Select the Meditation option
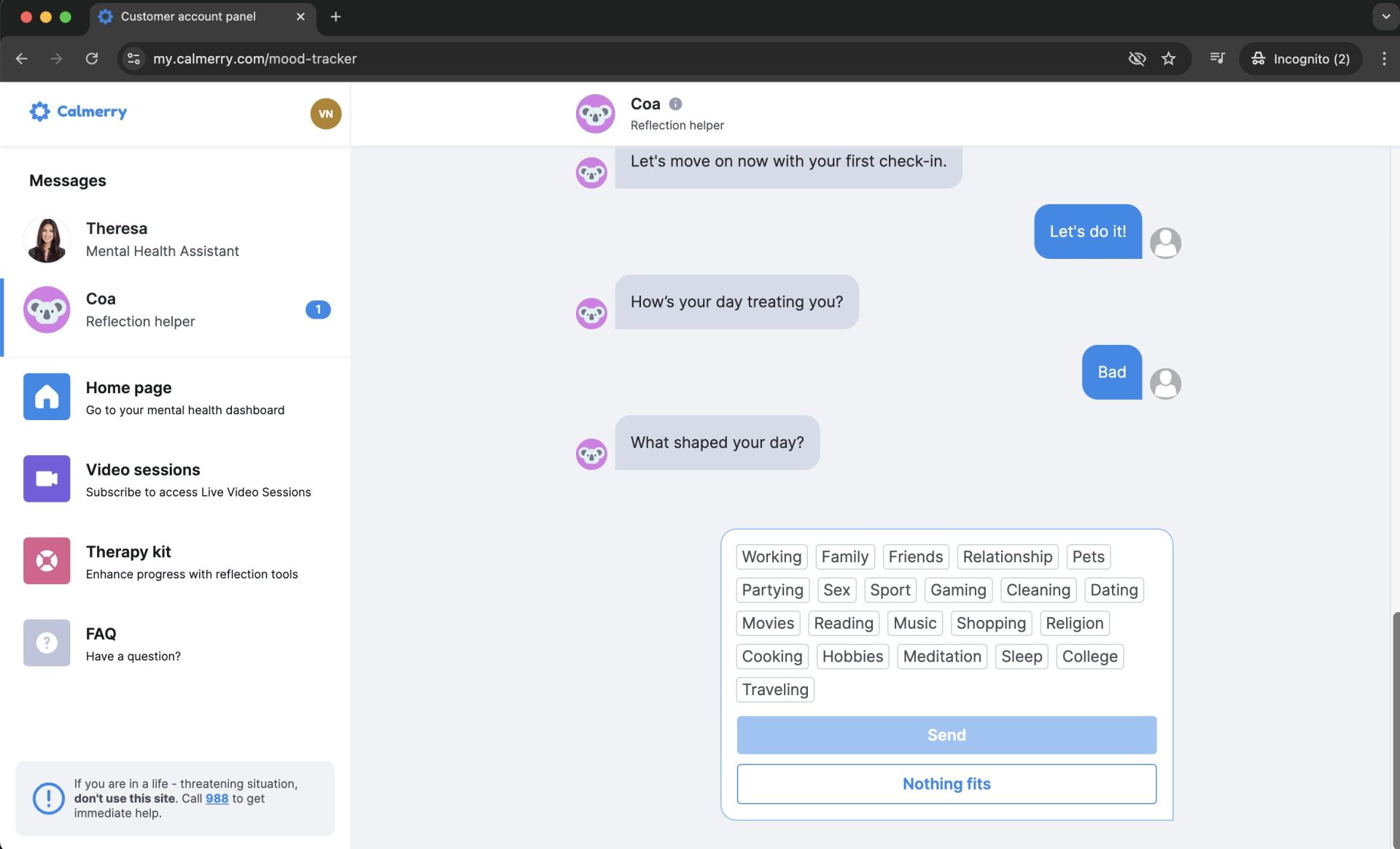This screenshot has width=1400, height=849. [941, 656]
